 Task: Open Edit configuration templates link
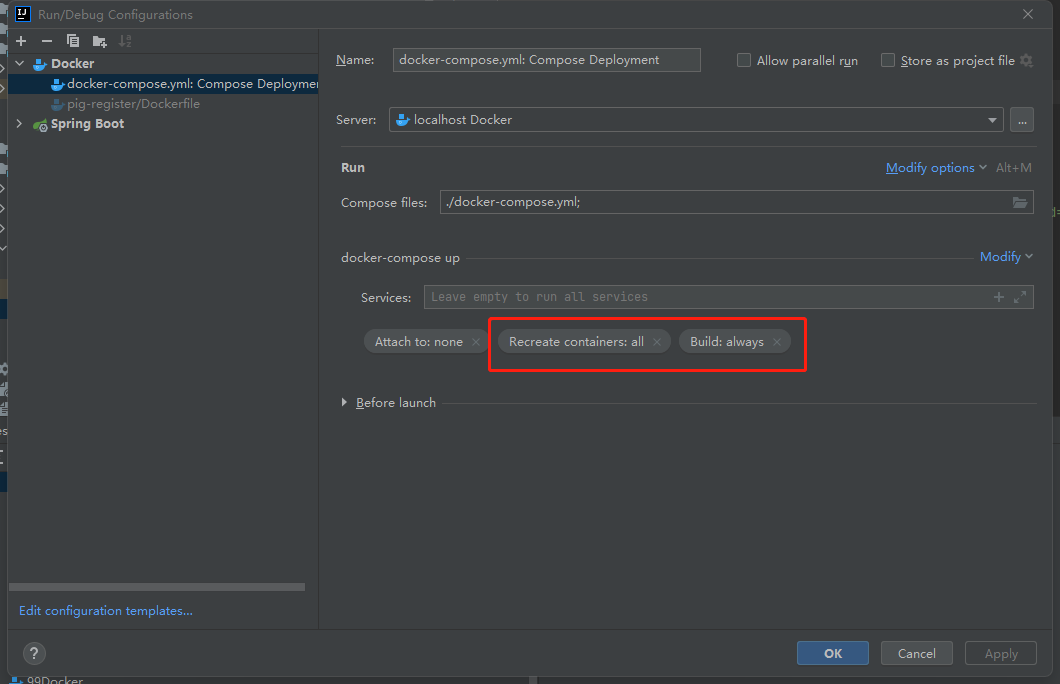106,611
